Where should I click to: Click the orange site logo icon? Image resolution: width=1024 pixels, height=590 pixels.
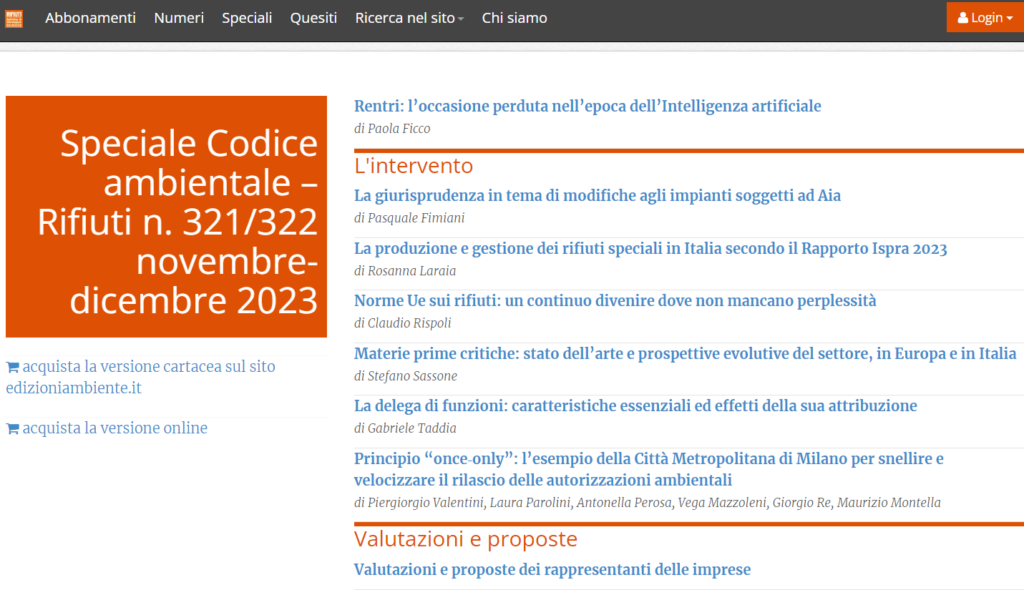tap(14, 18)
